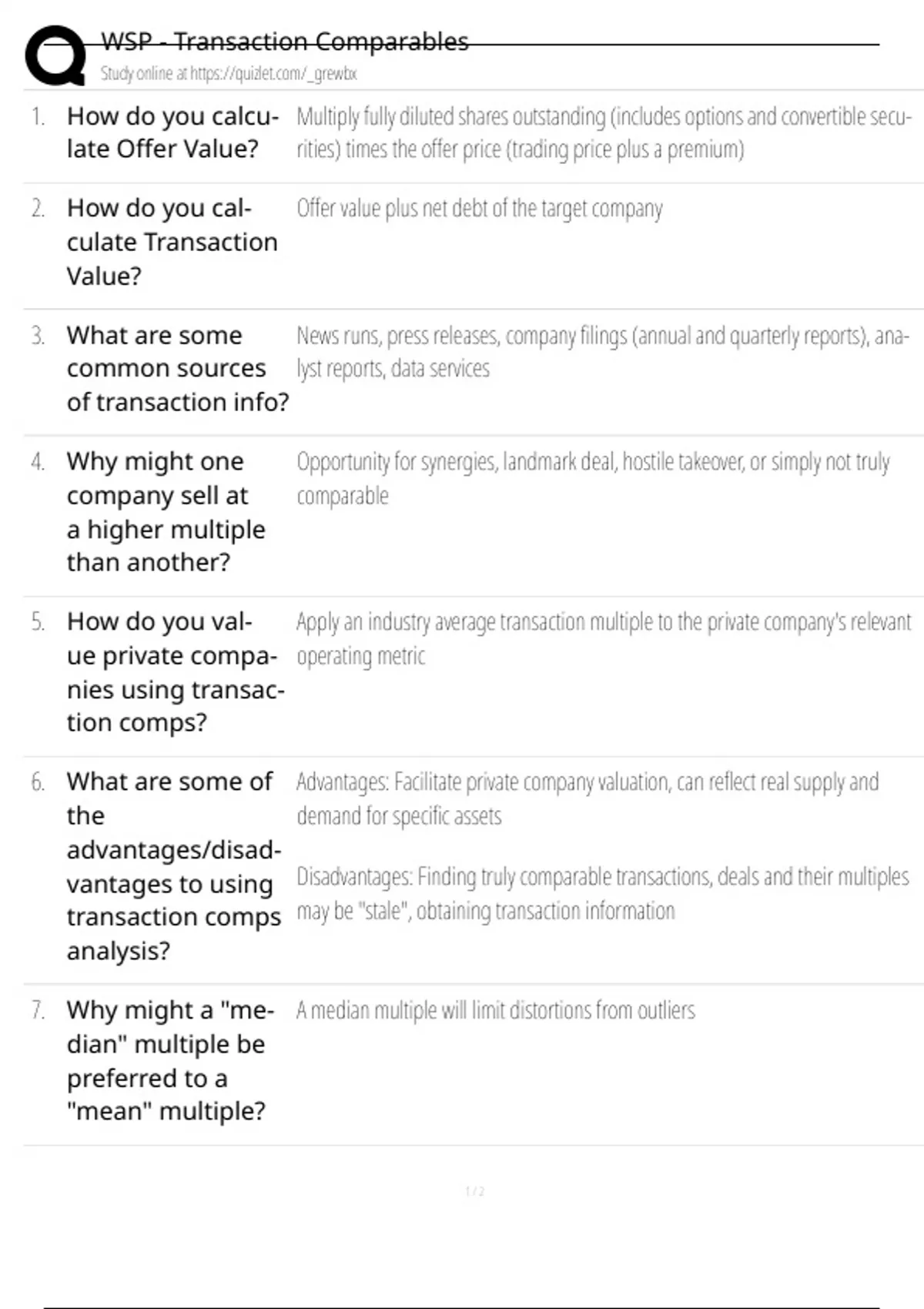Click the answer about industry average transaction multiple
The height and width of the screenshot is (1309, 924).
[603, 638]
